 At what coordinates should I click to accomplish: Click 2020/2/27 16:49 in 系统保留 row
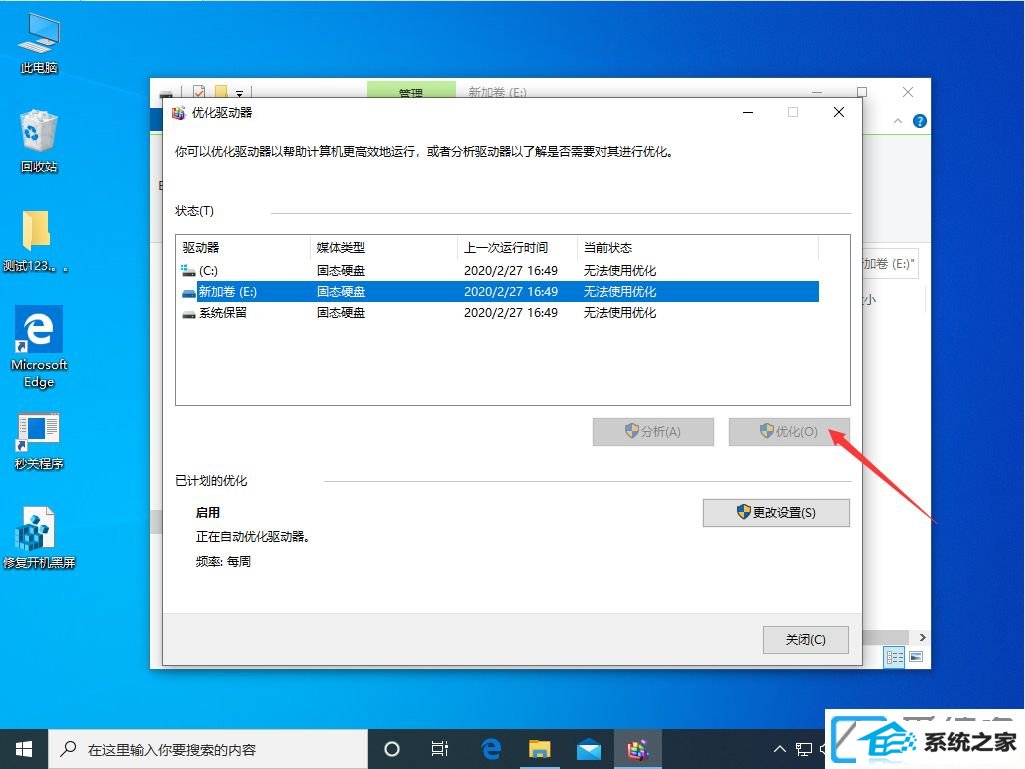511,313
